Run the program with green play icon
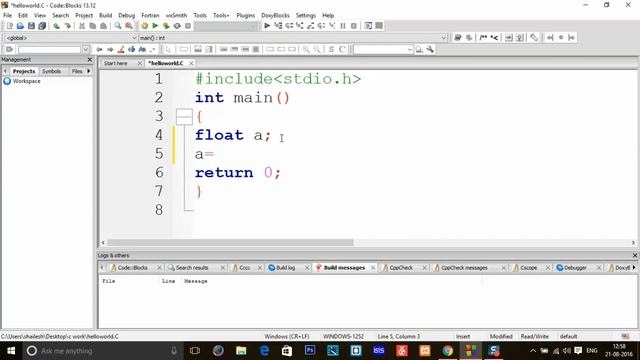The image size is (640, 360). point(155,26)
